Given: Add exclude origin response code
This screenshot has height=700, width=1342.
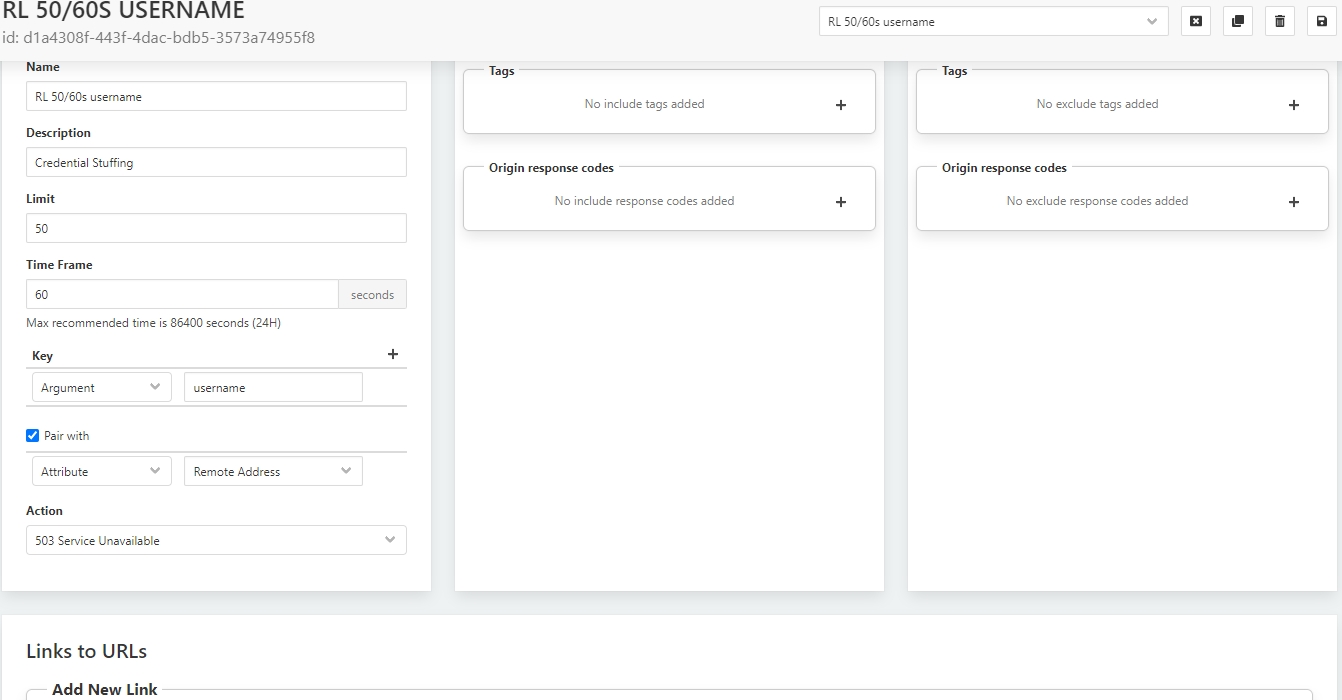Looking at the screenshot, I should pos(1293,202).
